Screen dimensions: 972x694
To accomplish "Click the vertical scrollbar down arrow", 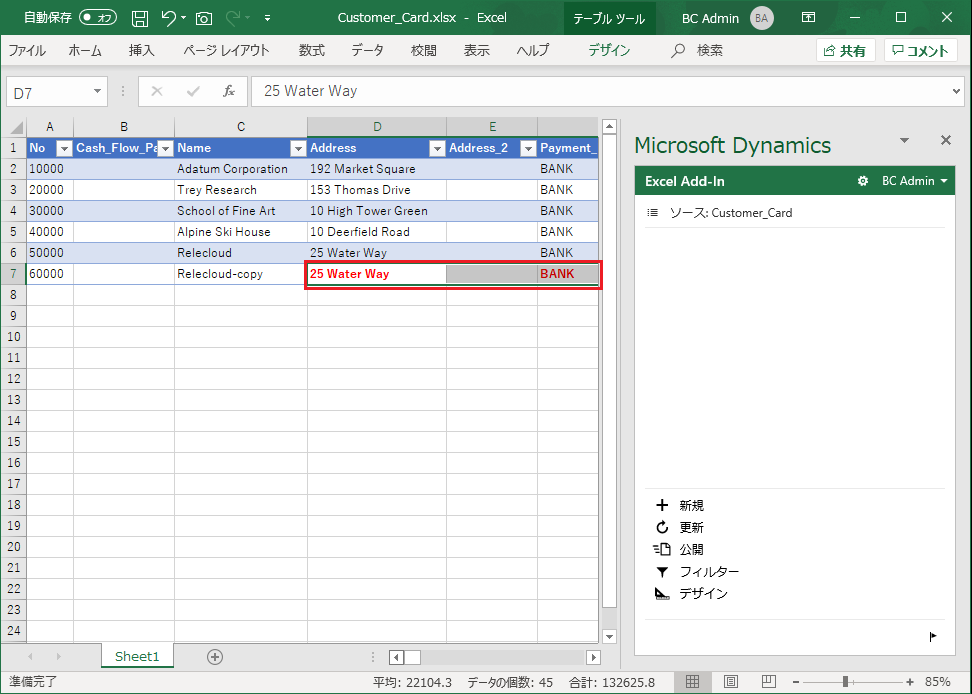I will 609,636.
